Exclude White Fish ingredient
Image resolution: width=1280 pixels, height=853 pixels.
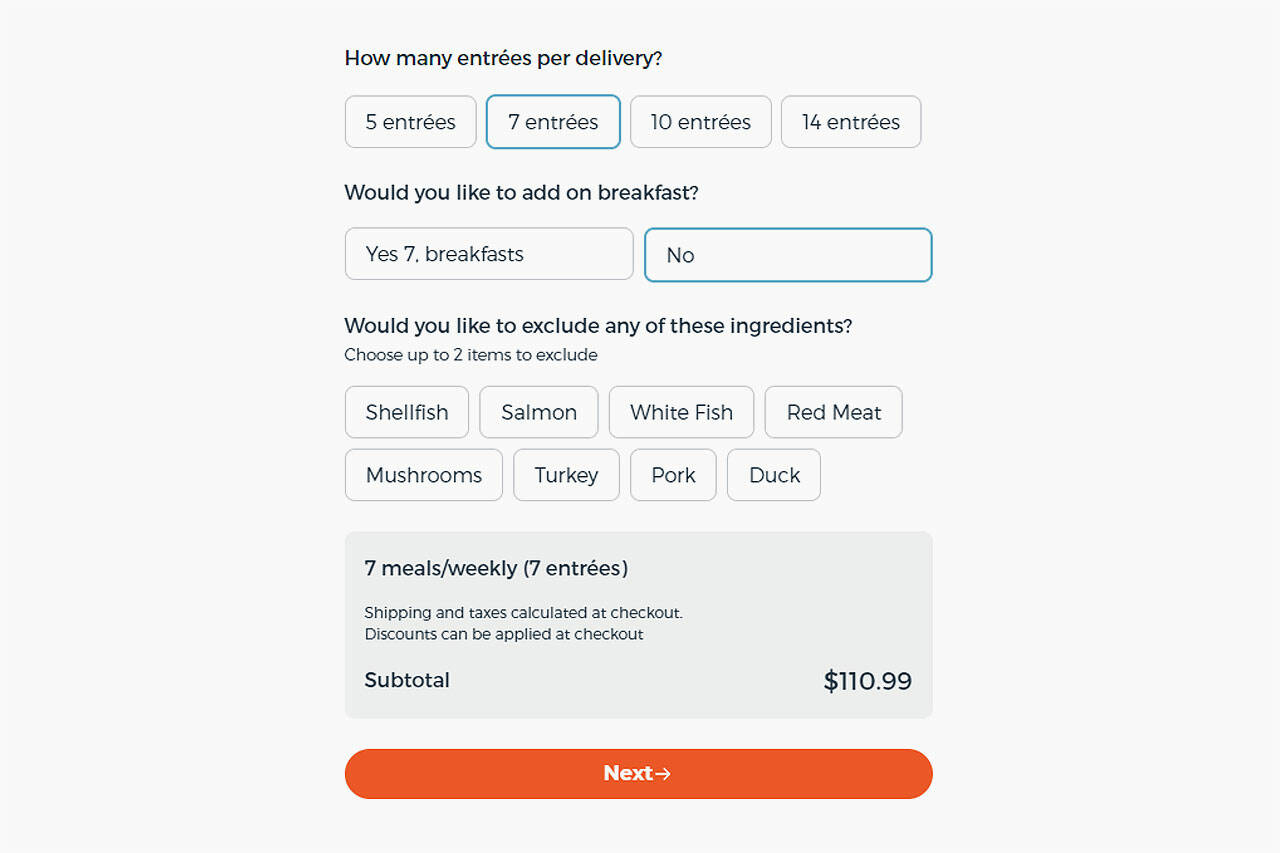tap(681, 412)
